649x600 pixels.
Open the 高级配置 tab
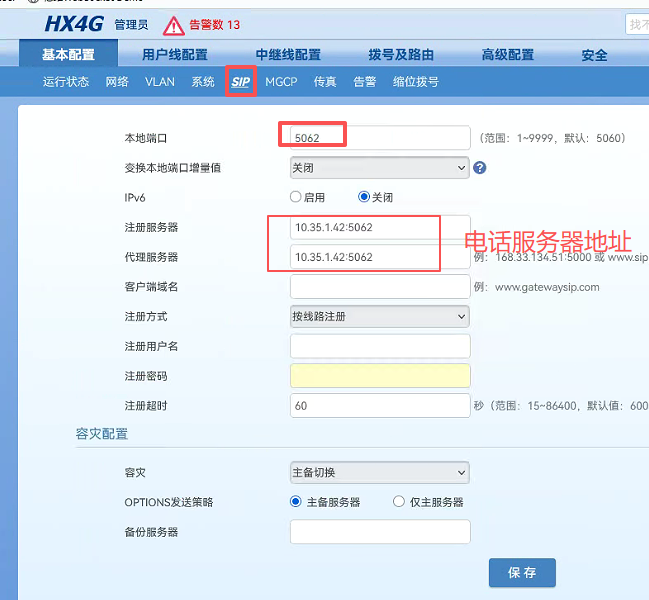pyautogui.click(x=507, y=55)
